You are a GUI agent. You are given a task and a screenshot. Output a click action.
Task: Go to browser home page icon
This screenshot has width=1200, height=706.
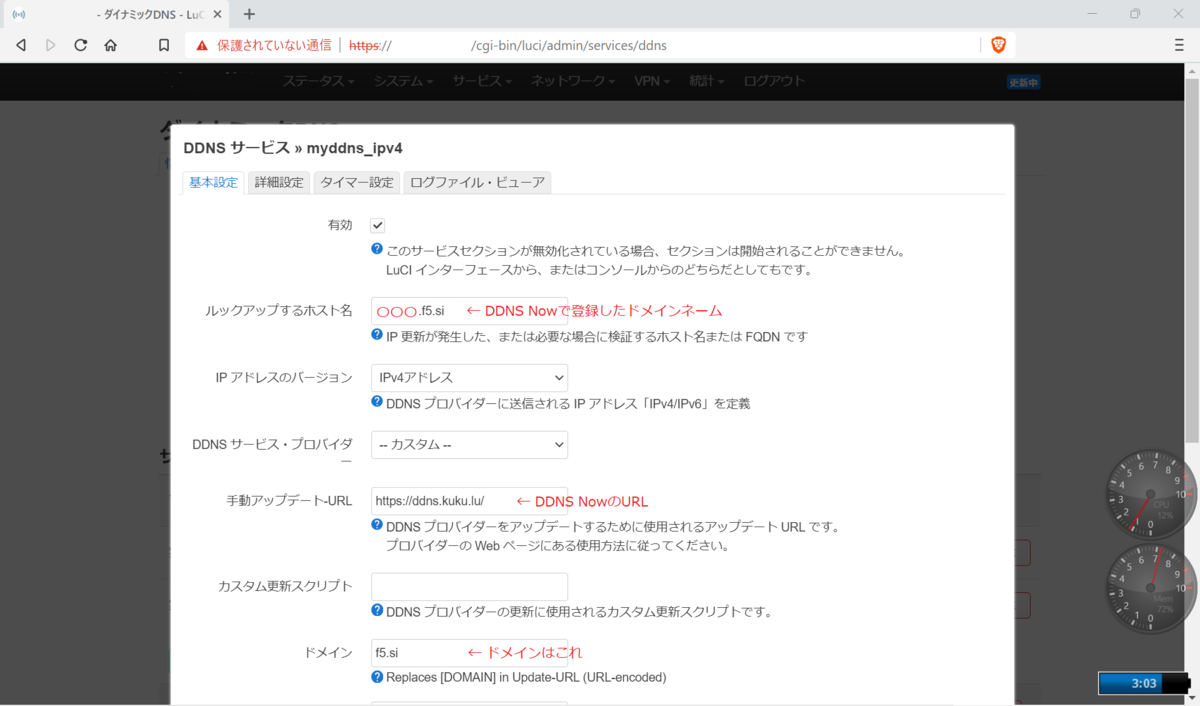(111, 45)
